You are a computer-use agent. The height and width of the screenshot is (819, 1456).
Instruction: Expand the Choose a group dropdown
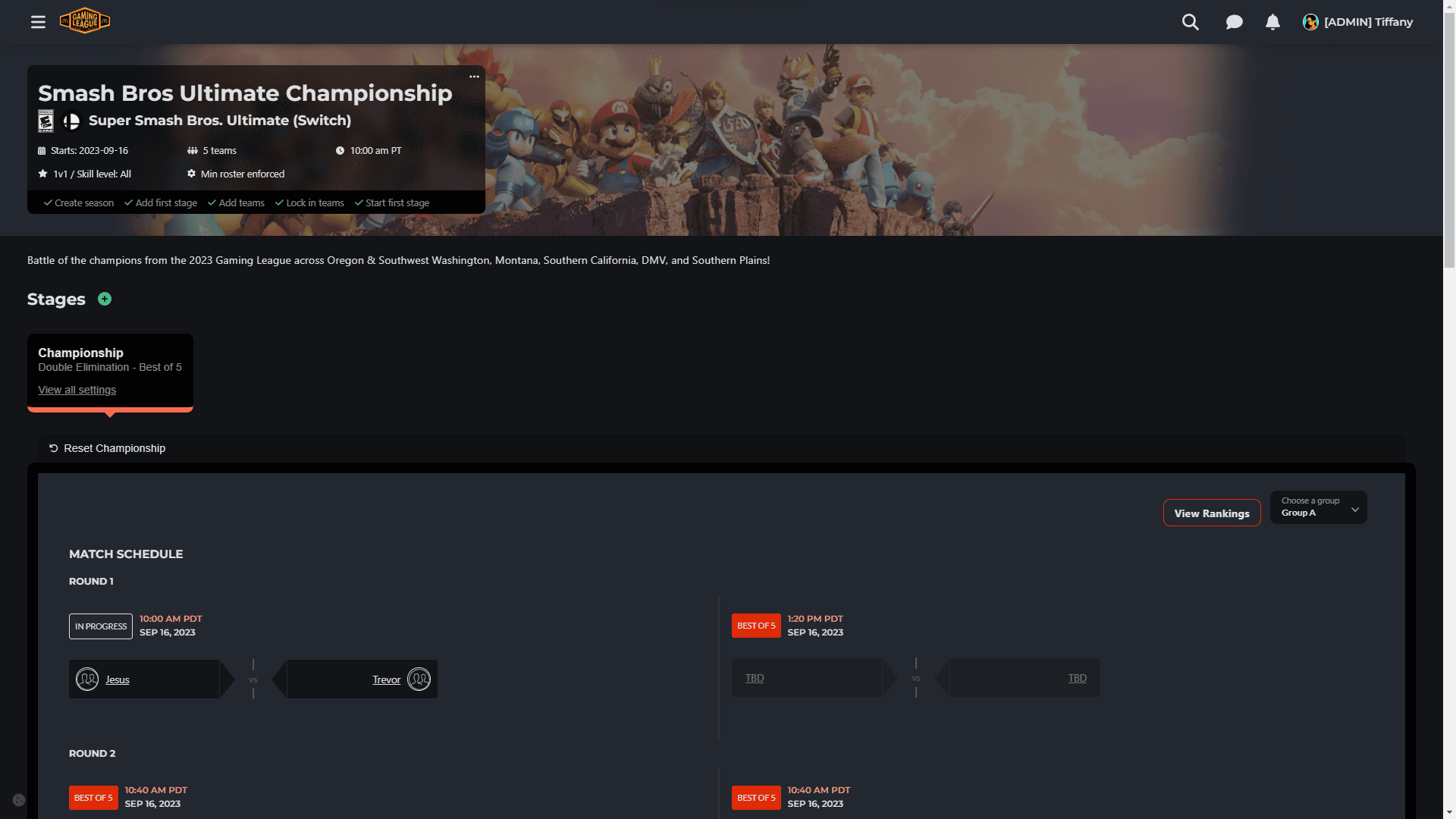pyautogui.click(x=1319, y=507)
